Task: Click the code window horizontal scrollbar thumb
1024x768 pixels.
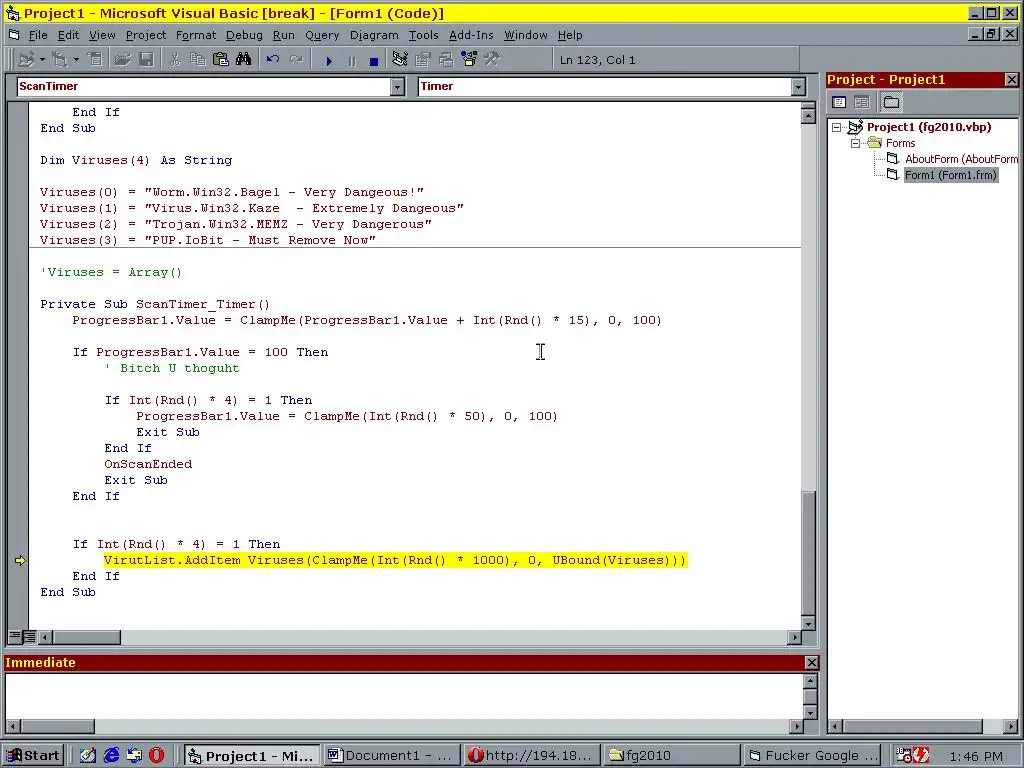Action: click(x=86, y=637)
